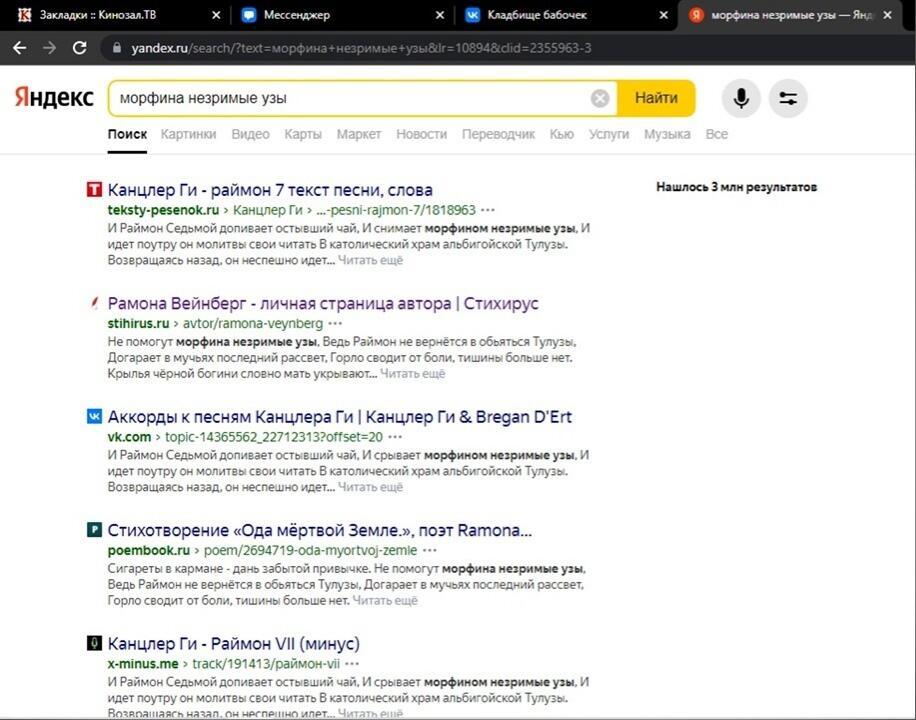This screenshot has width=916, height=720.
Task: Expand the options menu next to teksty-pesenok.ru URL
Action: tap(486, 210)
